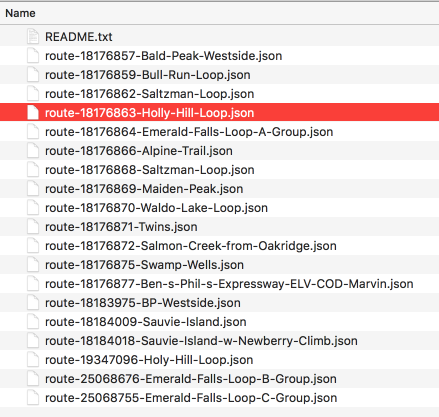Select route-18176868-Saltzman-Loop.json entry
The height and width of the screenshot is (417, 439).
(x=150, y=170)
